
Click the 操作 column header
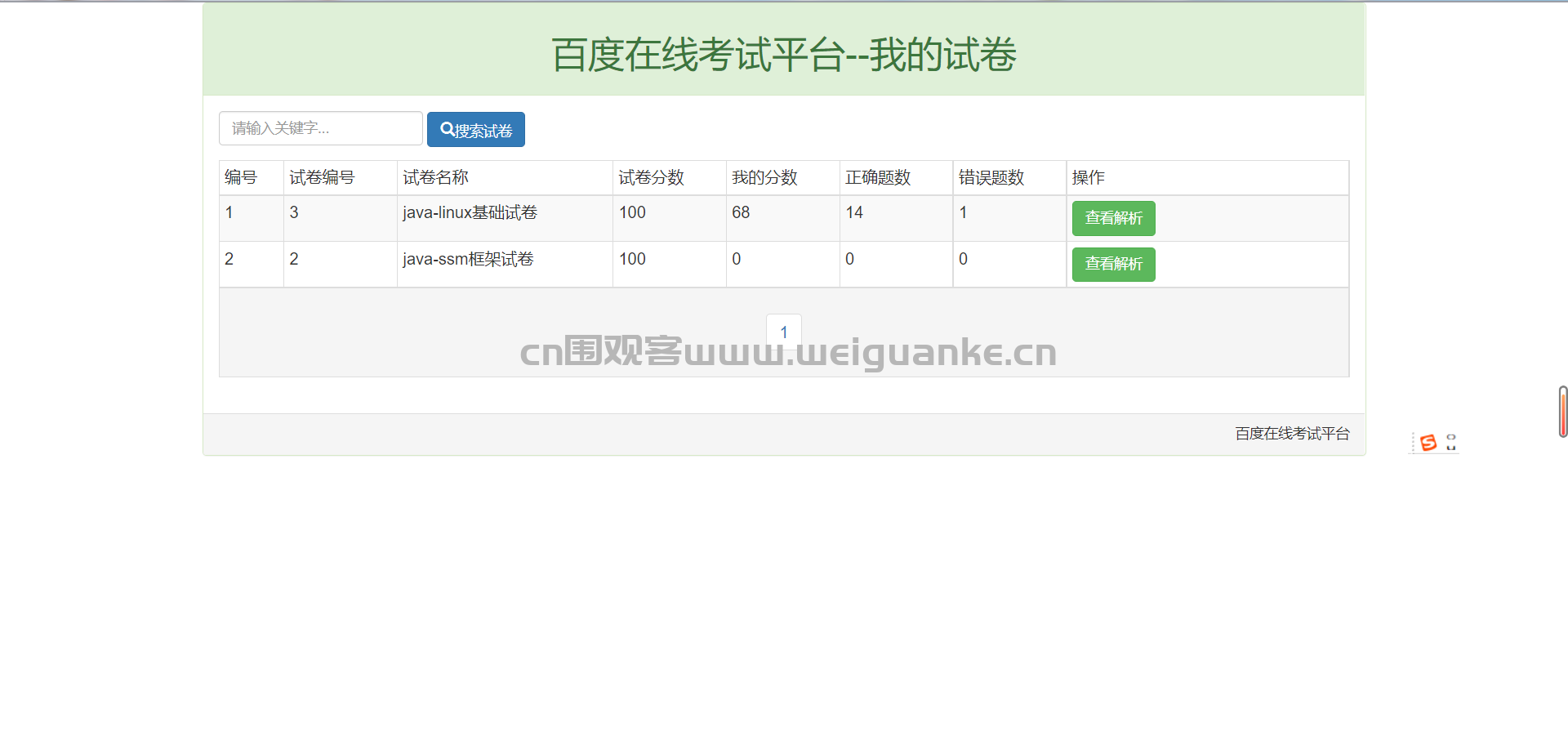pyautogui.click(x=1088, y=177)
